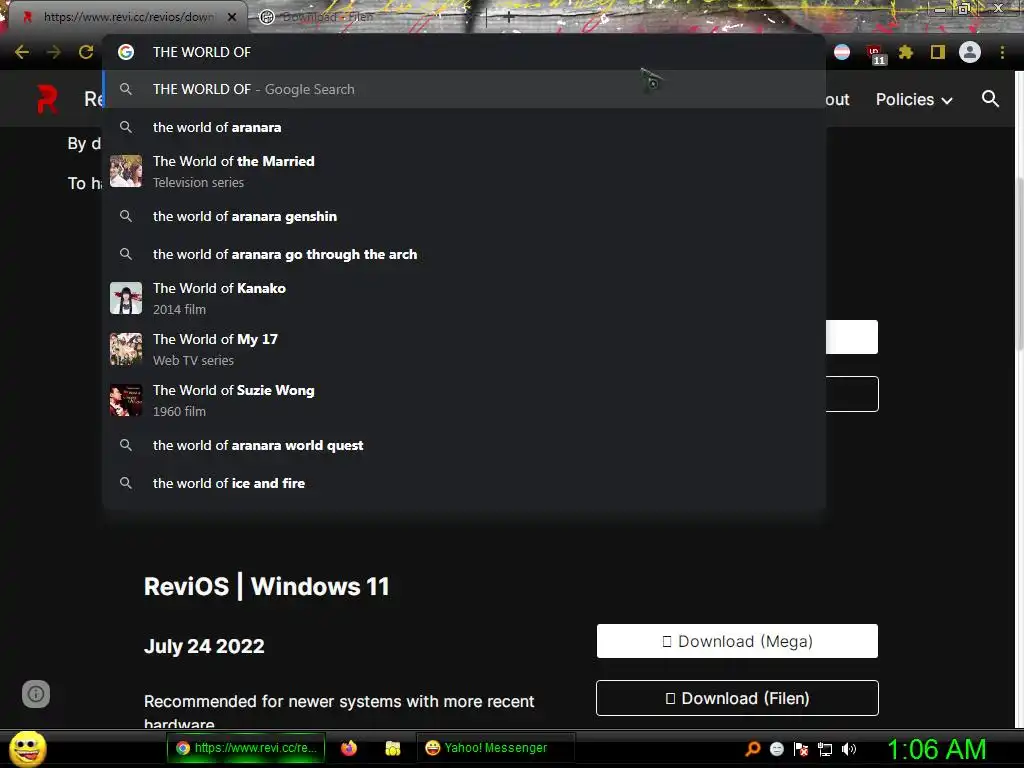This screenshot has width=1024, height=768.
Task: Click the browser back arrow
Action: click(22, 52)
